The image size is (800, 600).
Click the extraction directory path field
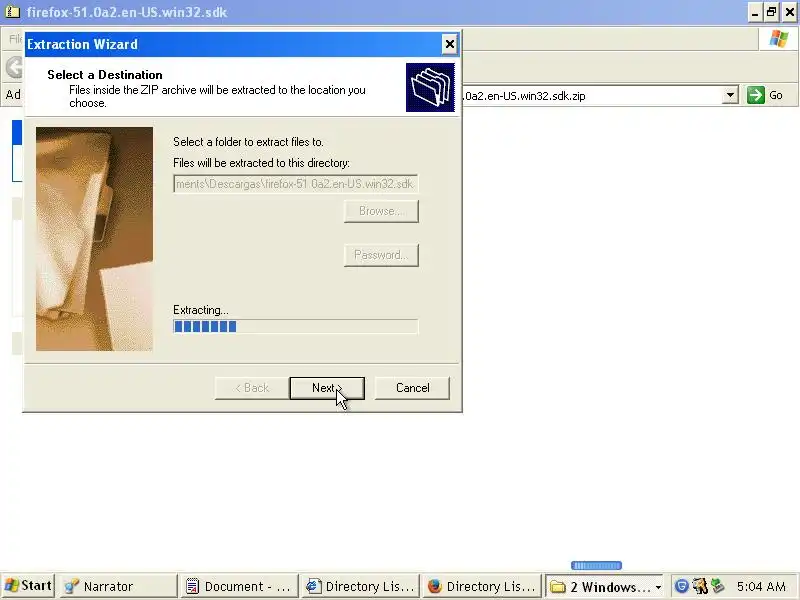pos(295,184)
